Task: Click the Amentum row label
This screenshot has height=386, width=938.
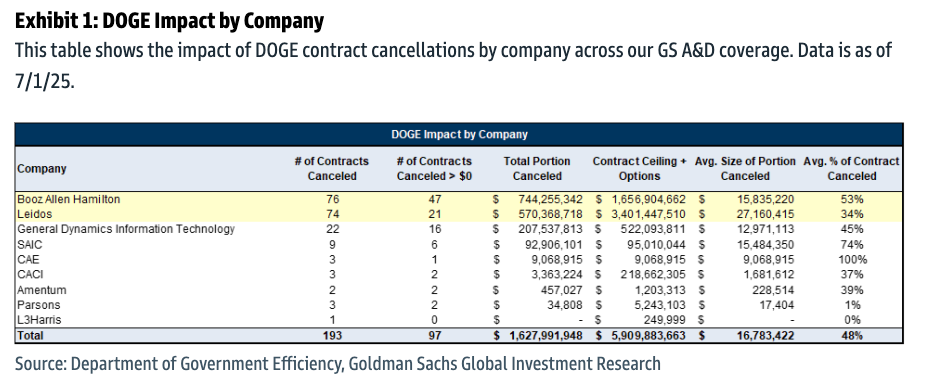Action: click(x=42, y=290)
